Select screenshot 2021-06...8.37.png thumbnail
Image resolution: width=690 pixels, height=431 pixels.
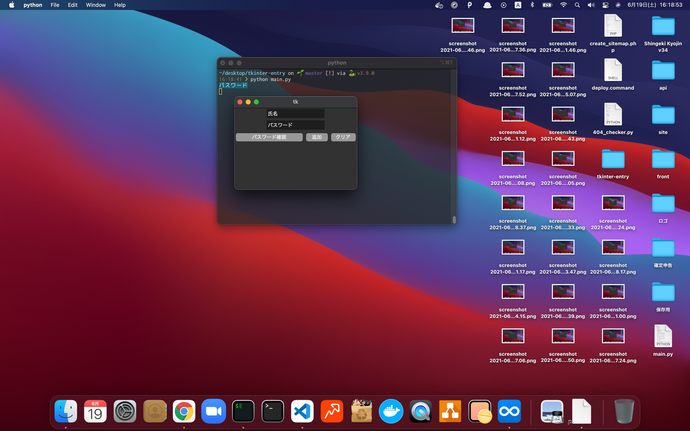513,203
